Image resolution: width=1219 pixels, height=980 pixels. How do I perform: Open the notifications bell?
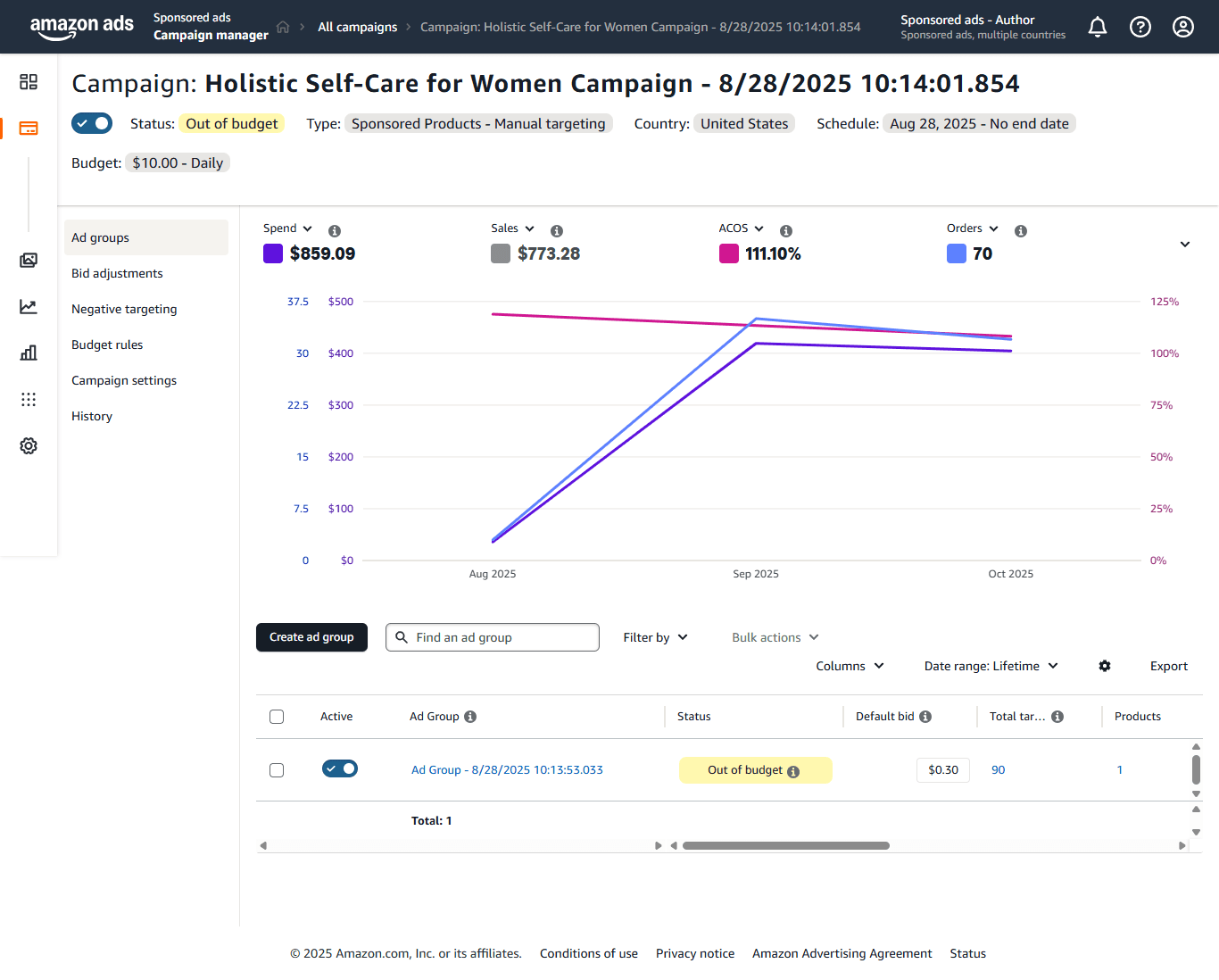[x=1098, y=27]
